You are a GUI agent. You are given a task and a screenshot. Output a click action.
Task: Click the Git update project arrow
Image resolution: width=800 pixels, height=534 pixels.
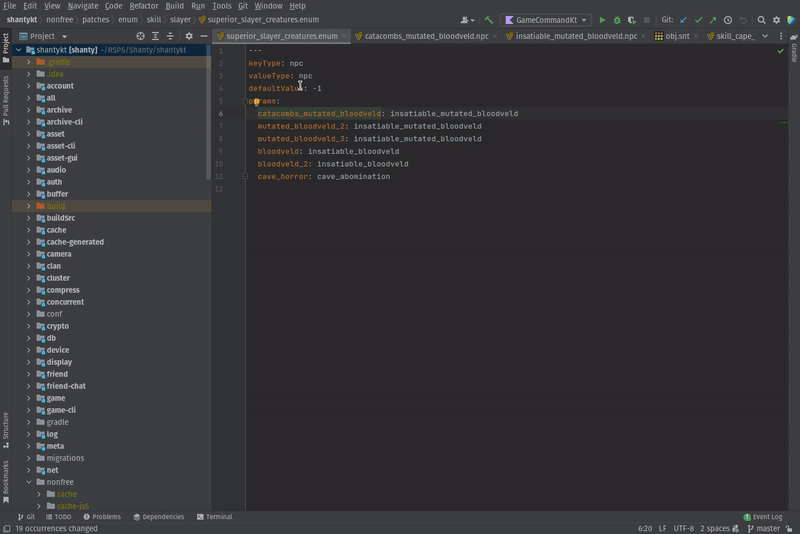pyautogui.click(x=684, y=20)
